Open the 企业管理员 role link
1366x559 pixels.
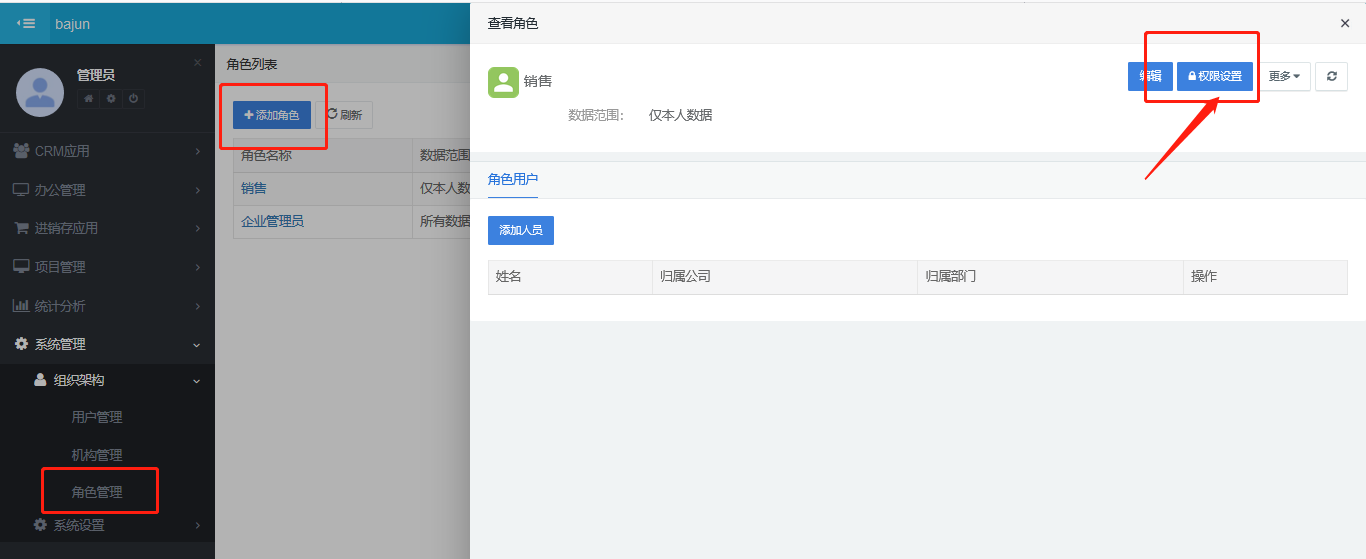pos(272,221)
